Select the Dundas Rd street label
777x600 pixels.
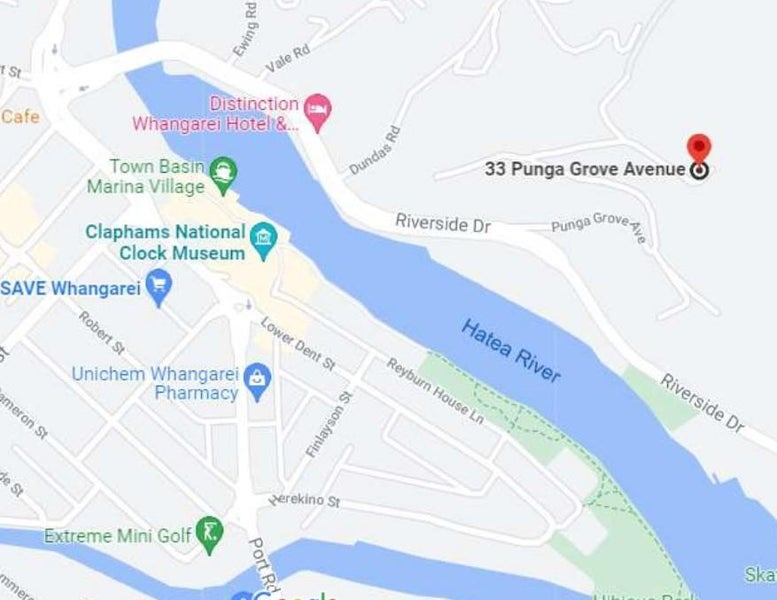click(x=375, y=151)
